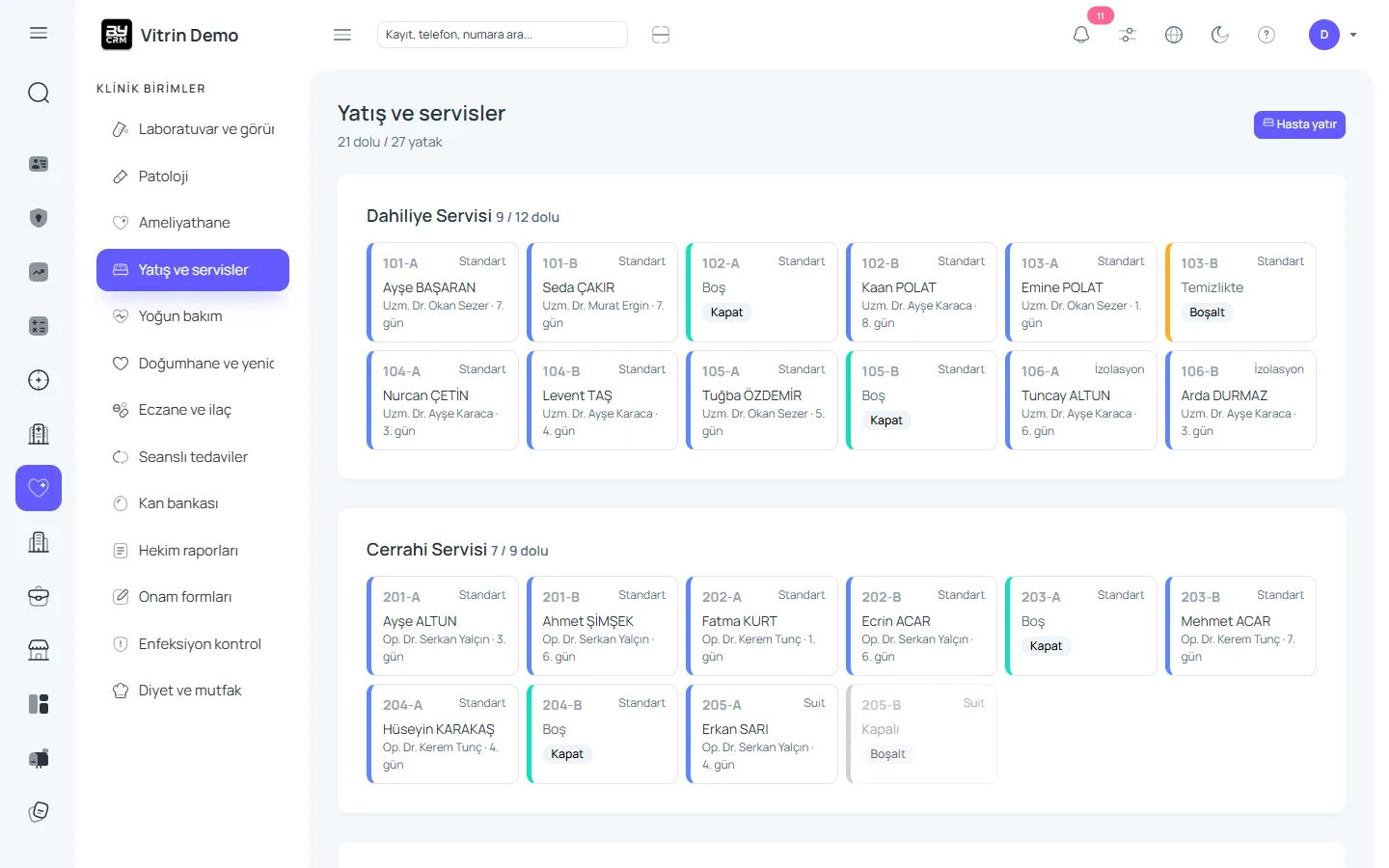Navigate to Eczane ve ilaç
Image resolution: width=1389 pixels, height=868 pixels.
[x=193, y=410]
